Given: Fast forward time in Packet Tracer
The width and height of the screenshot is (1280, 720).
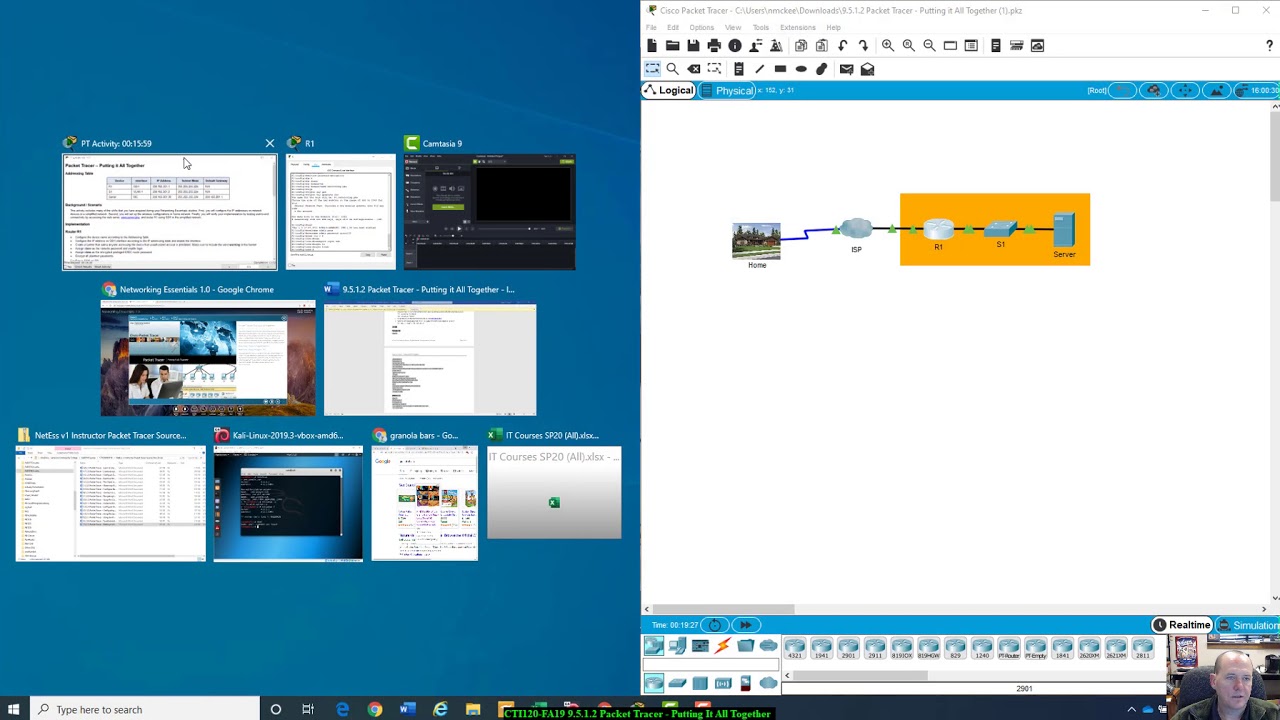Looking at the screenshot, I should coord(746,625).
